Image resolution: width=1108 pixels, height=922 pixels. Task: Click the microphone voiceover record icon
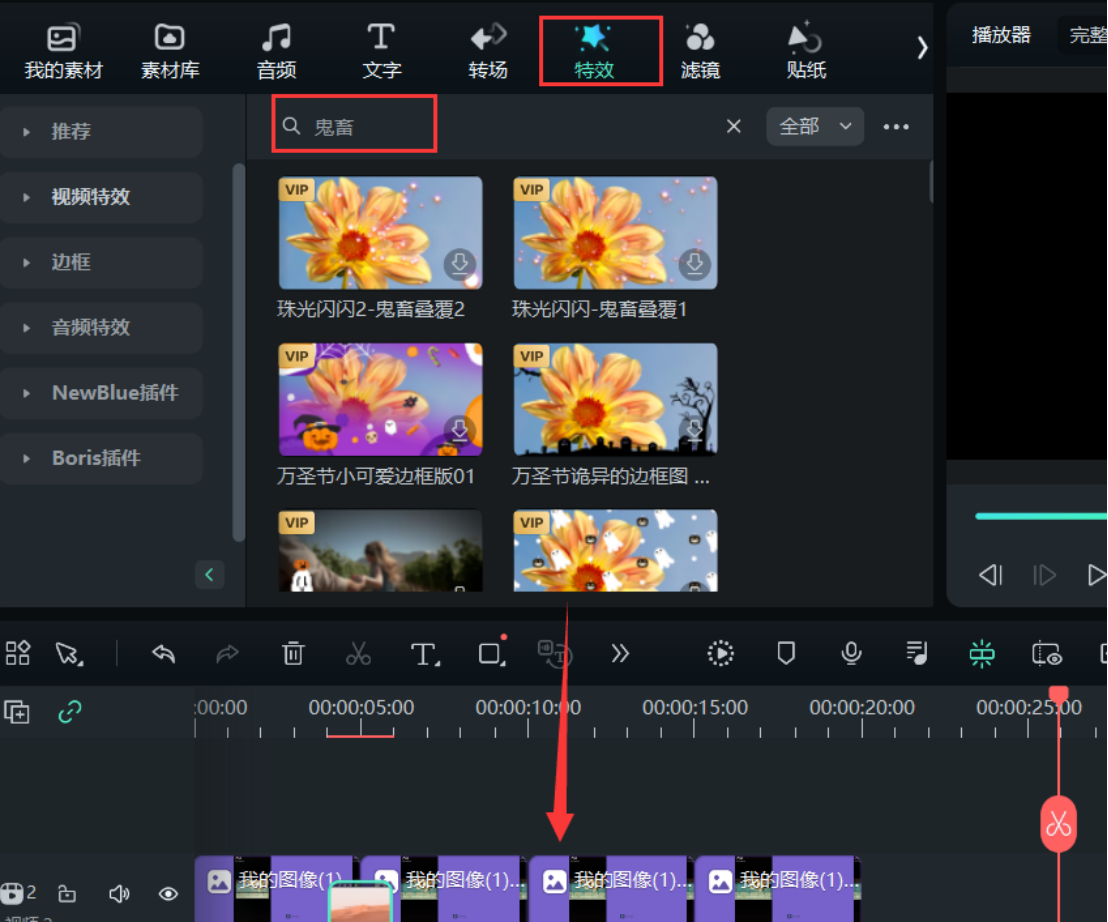click(x=851, y=654)
